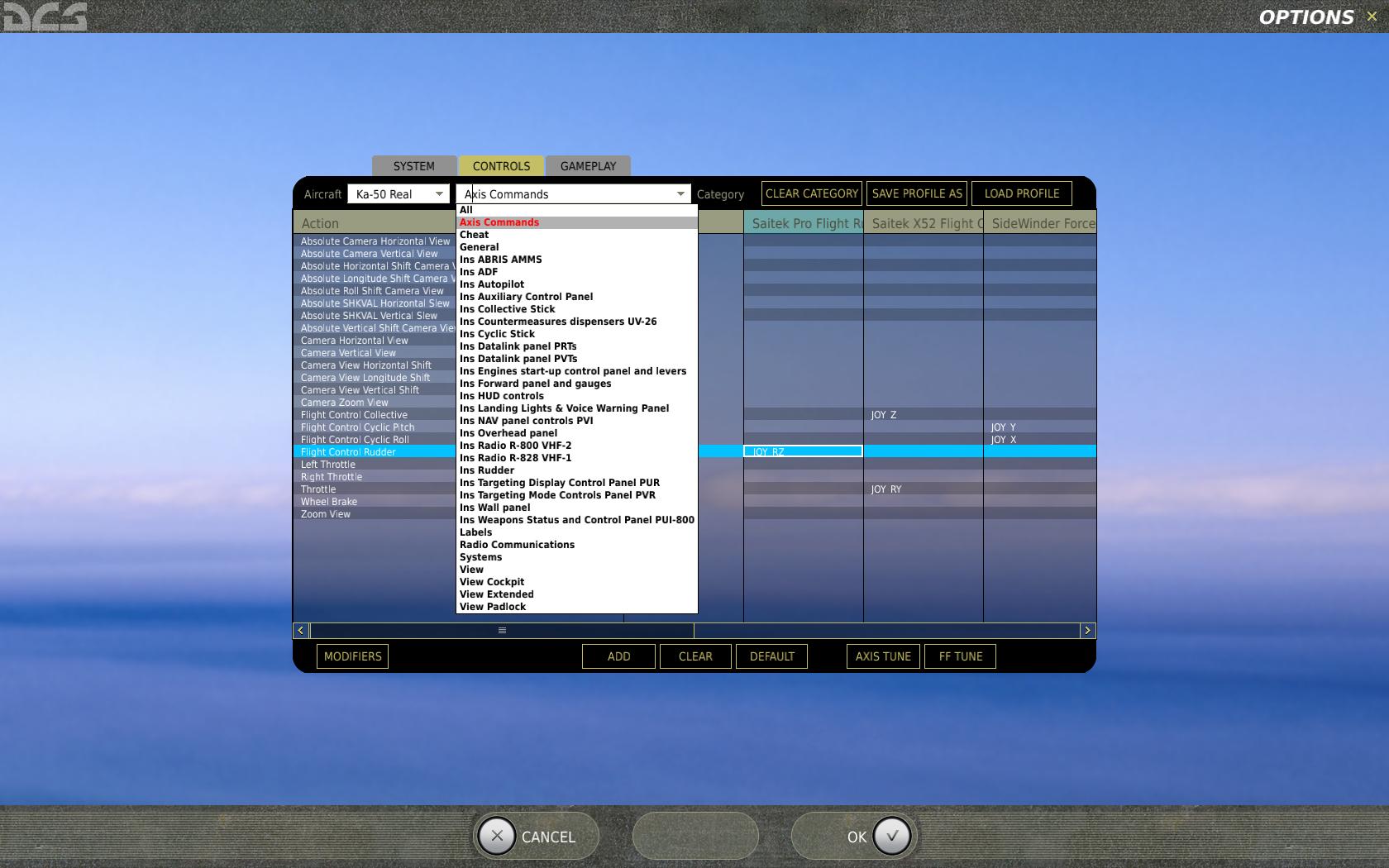Click the round X icon on CANCEL
Screen dimensions: 1389x868
tap(497, 836)
